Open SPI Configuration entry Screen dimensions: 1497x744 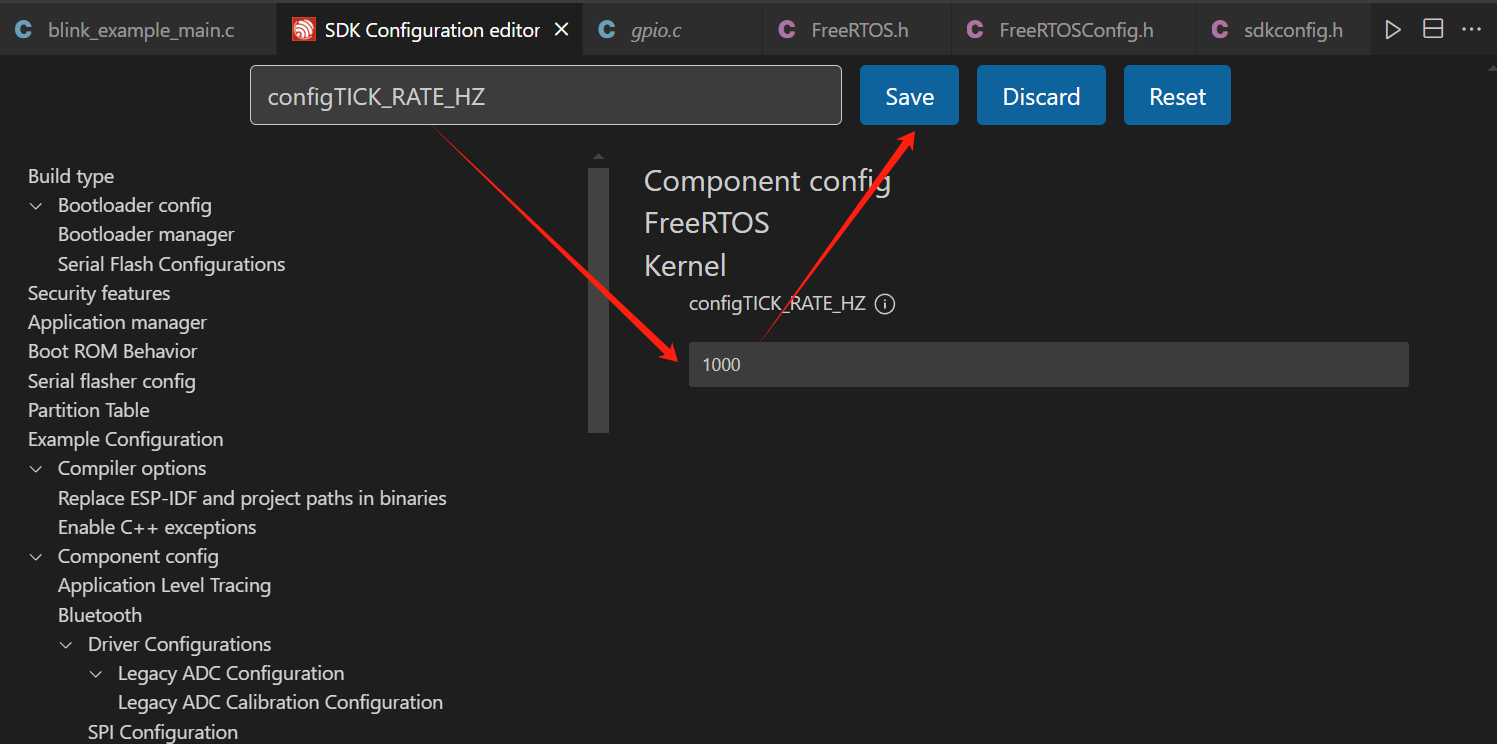click(x=163, y=732)
